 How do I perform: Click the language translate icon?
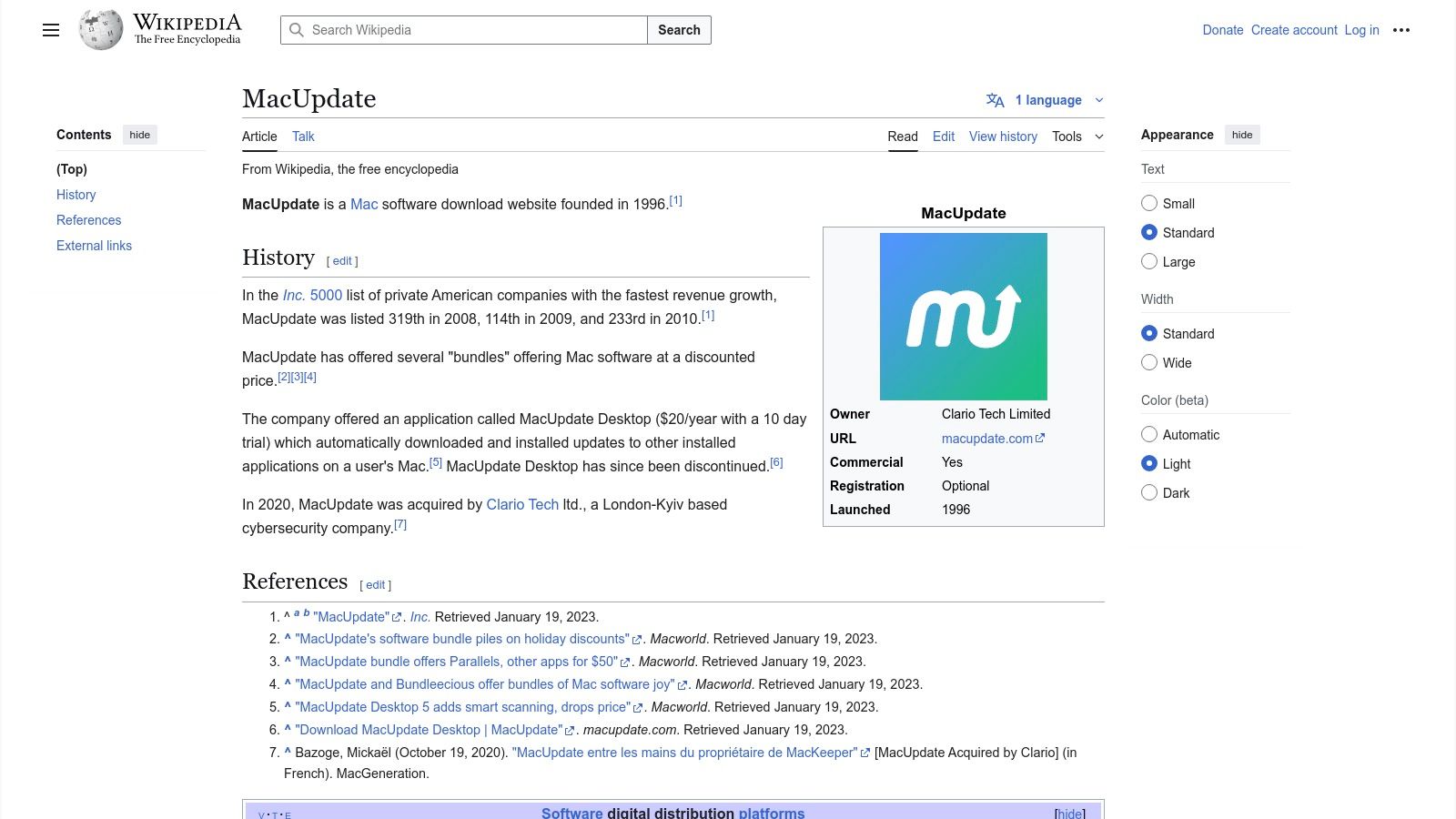(996, 100)
